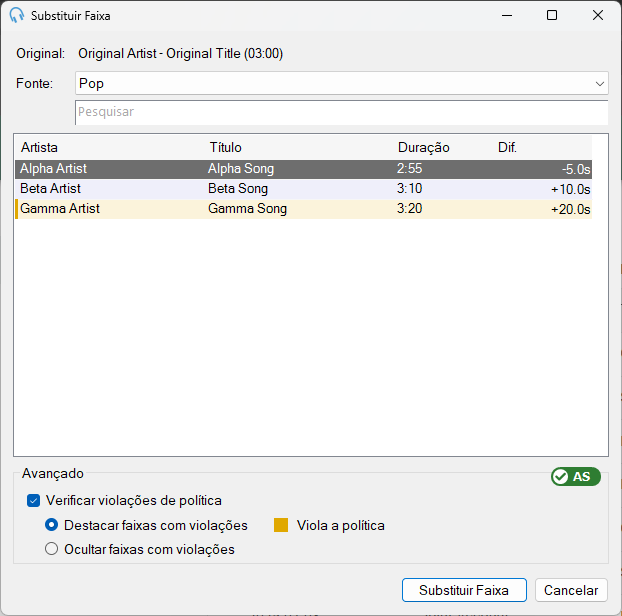Select the Gamma Song track row
The width and height of the screenshot is (622, 616).
coord(303,209)
